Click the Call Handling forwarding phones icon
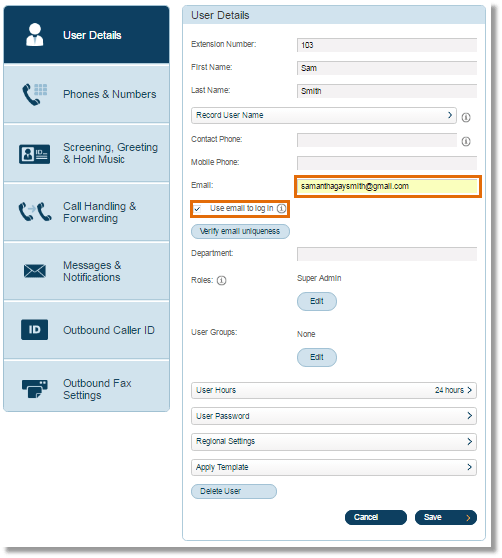 35,212
